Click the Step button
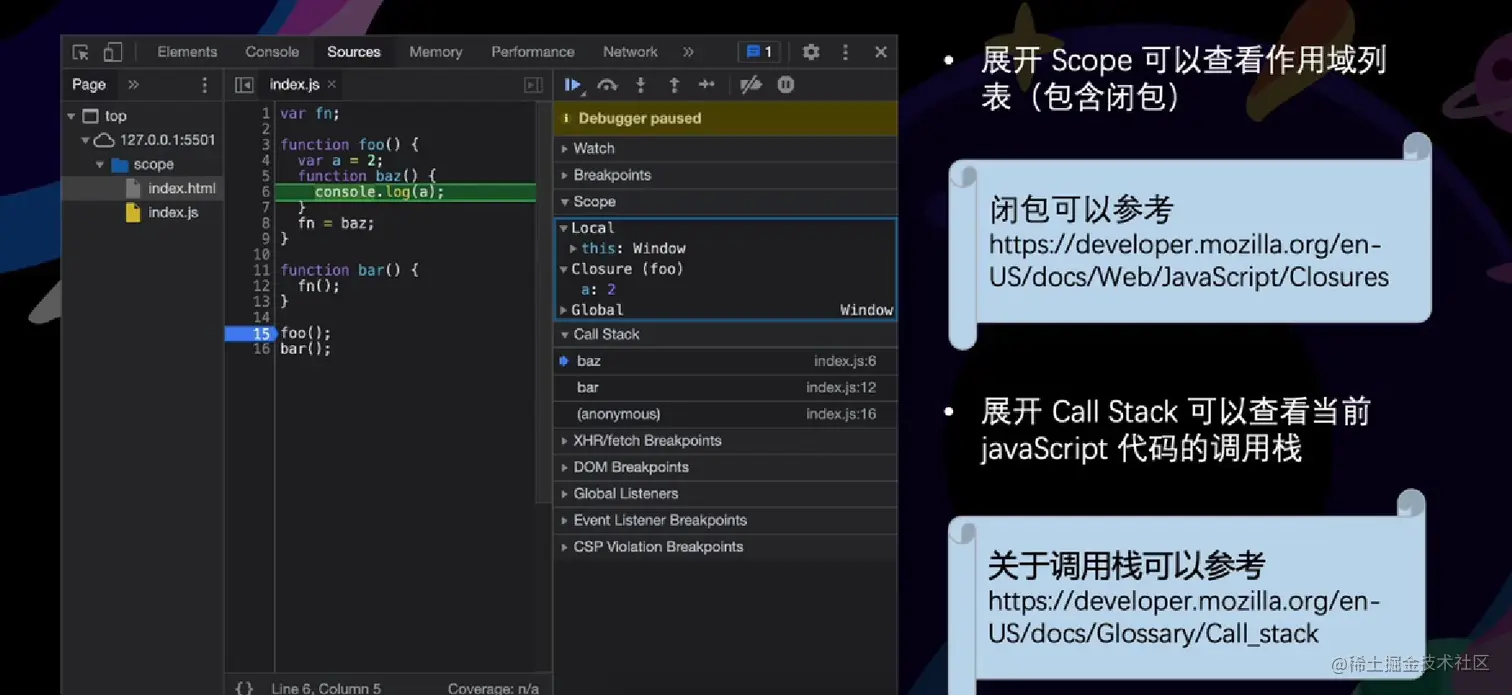The width and height of the screenshot is (1512, 695). point(707,85)
